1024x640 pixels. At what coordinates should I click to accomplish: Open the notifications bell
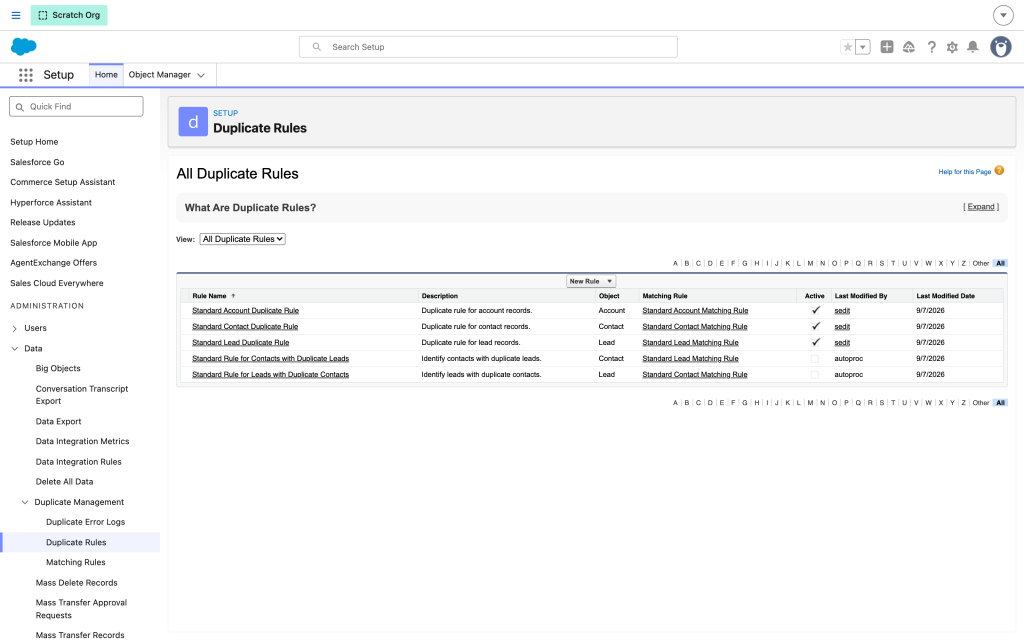(x=972, y=47)
